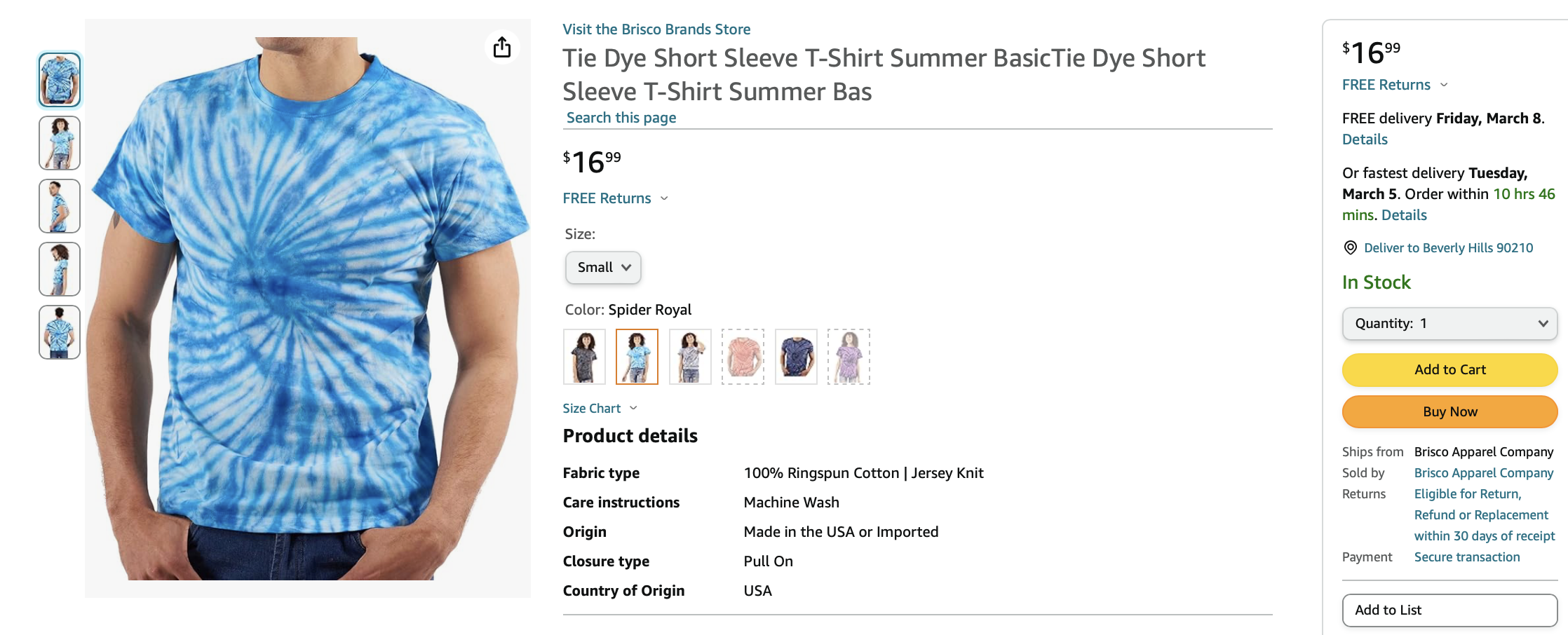The image size is (1568, 635).
Task: Click the share icon on product image
Action: click(x=502, y=48)
